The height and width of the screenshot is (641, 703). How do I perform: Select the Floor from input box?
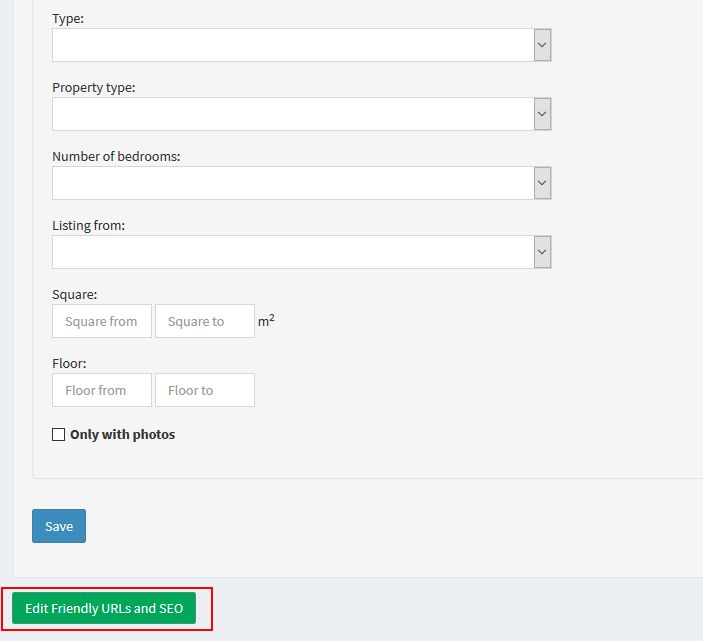coord(102,390)
